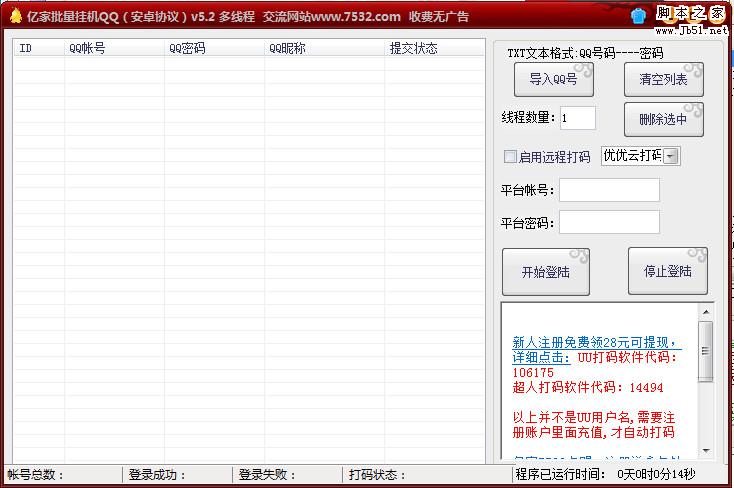Viewport: 734px width, 488px height.
Task: Open the 优优云打码 platform dropdown
Action: point(671,156)
